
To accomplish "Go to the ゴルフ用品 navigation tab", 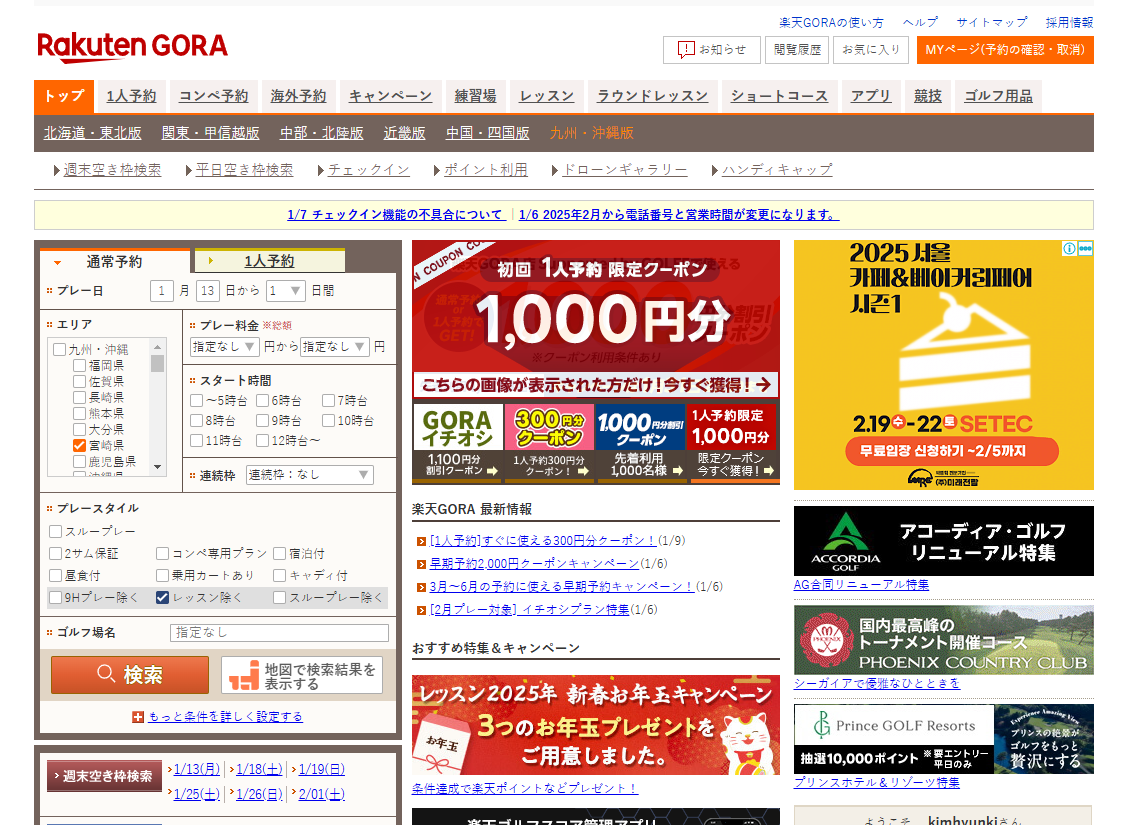I will 998,96.
